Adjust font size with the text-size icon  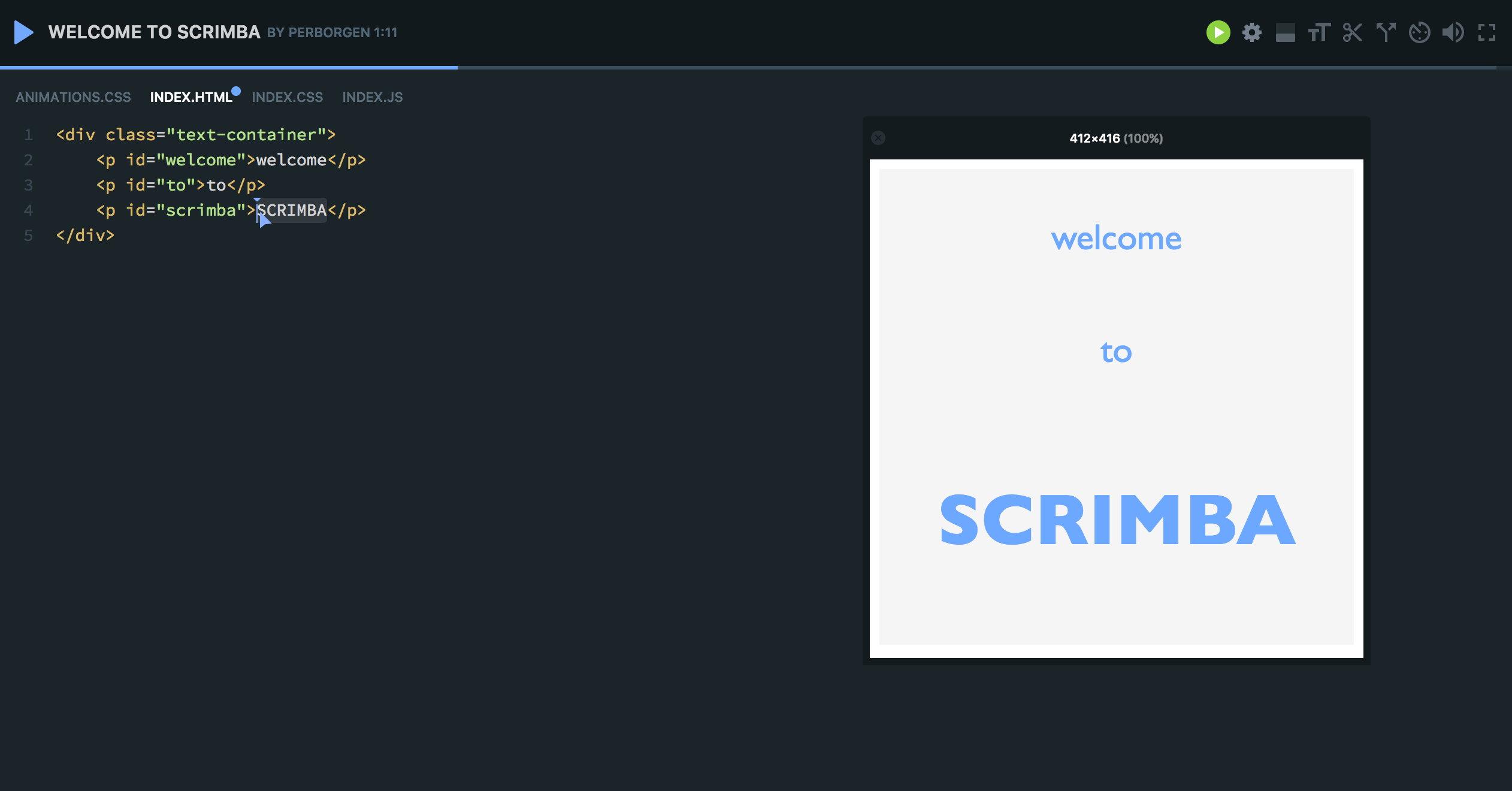1319,32
